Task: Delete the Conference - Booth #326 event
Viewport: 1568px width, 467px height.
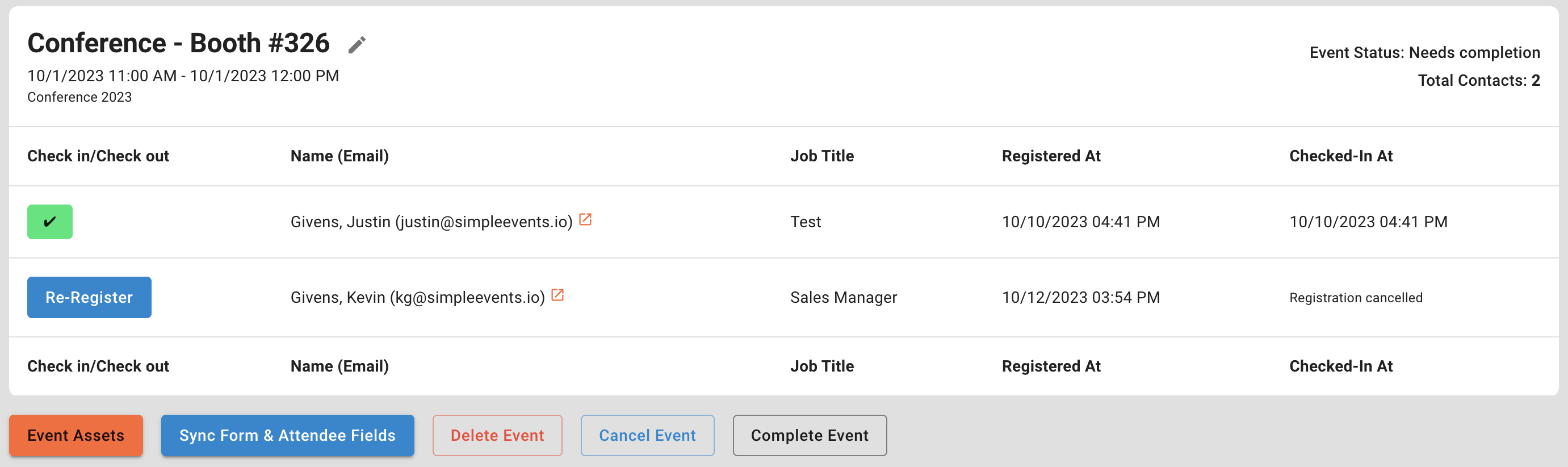Action: click(497, 435)
